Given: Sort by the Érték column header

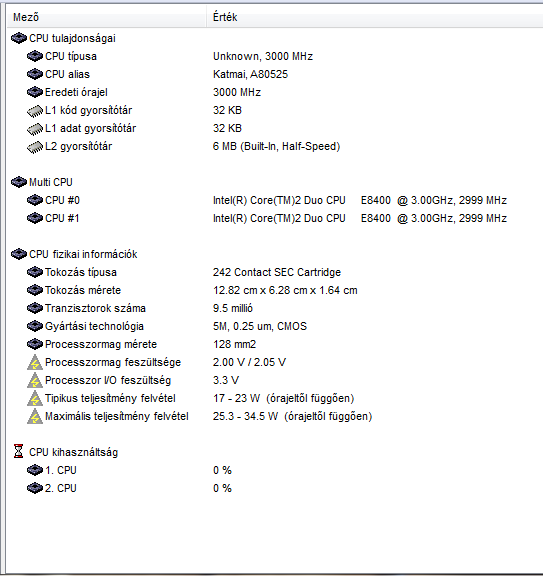Looking at the screenshot, I should (x=375, y=17).
